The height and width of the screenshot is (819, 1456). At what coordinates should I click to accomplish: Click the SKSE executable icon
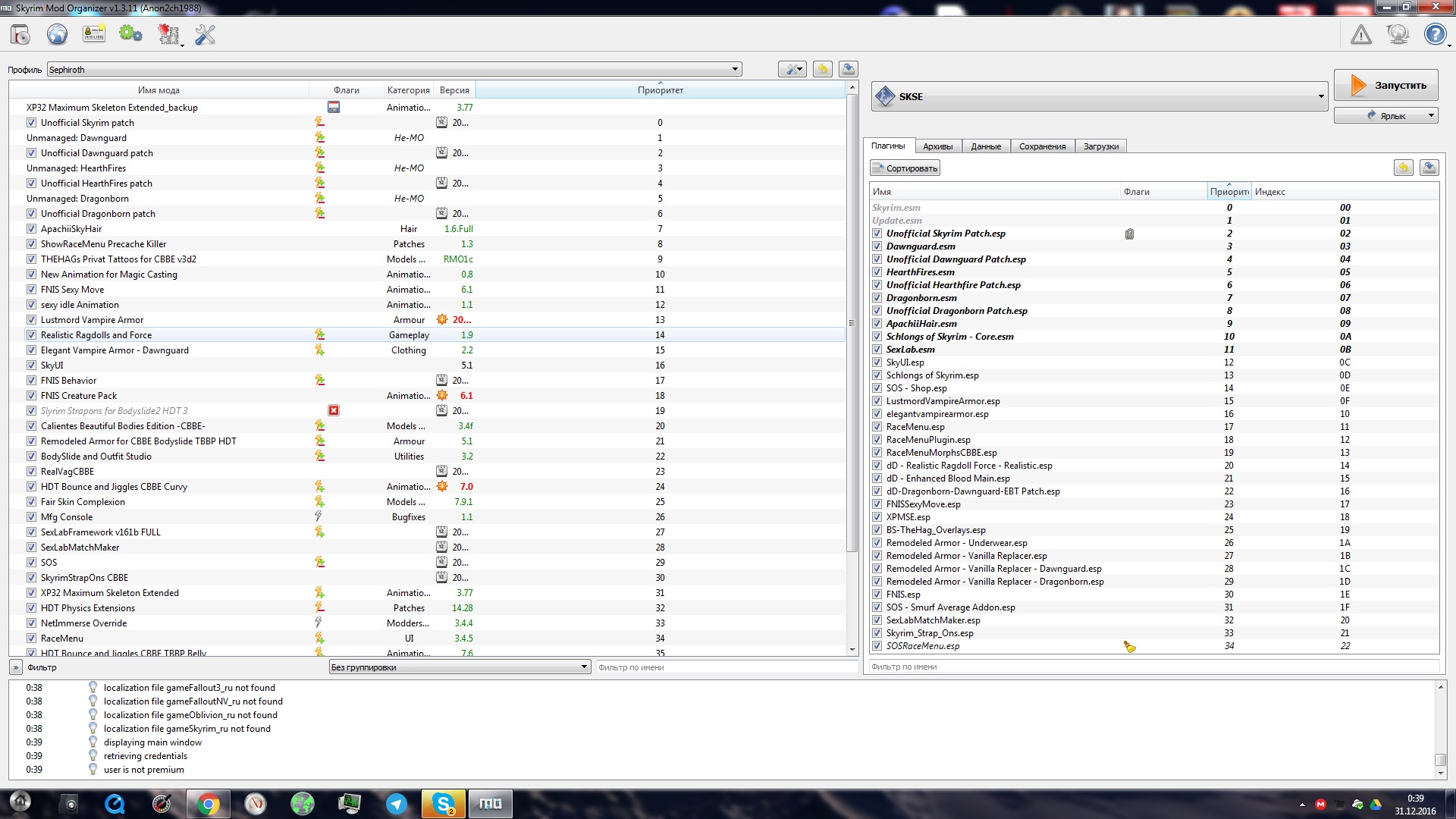885,96
